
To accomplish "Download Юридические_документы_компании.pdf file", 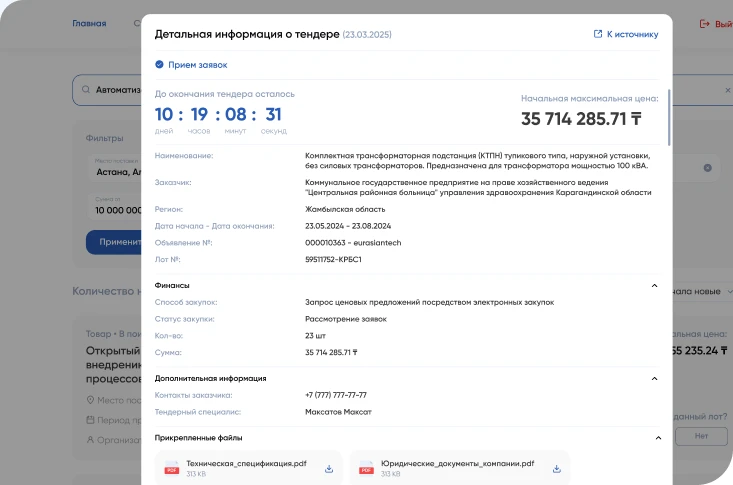I will pyautogui.click(x=556, y=469).
